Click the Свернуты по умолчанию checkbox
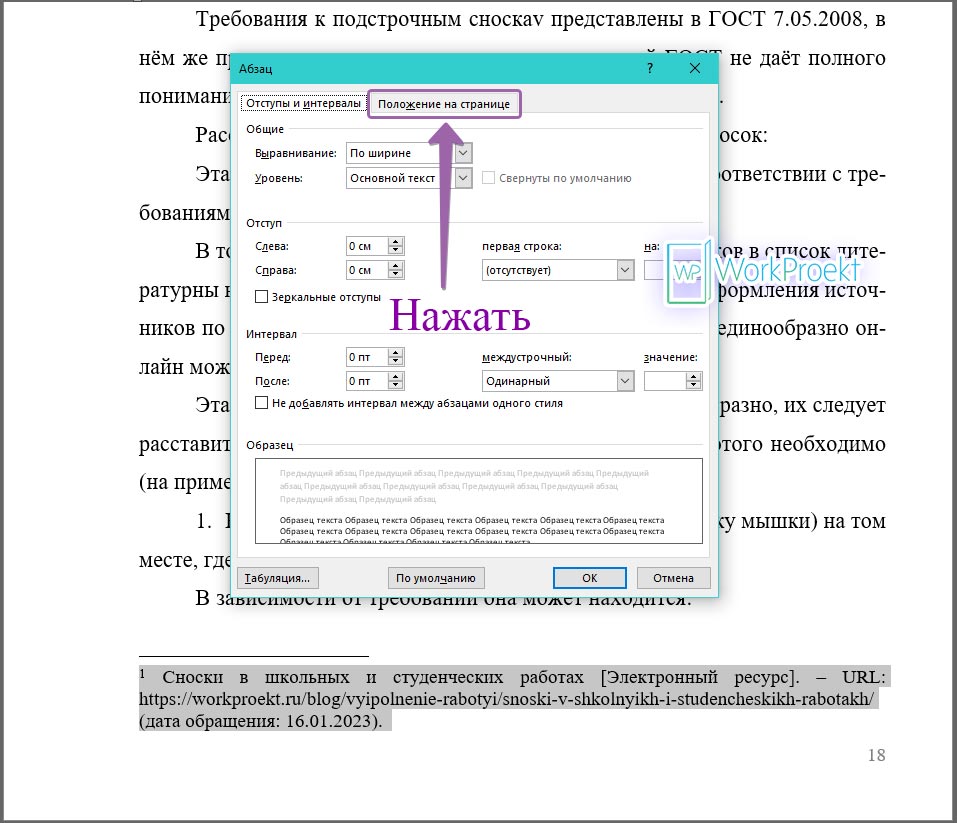This screenshot has width=957, height=823. tap(487, 177)
